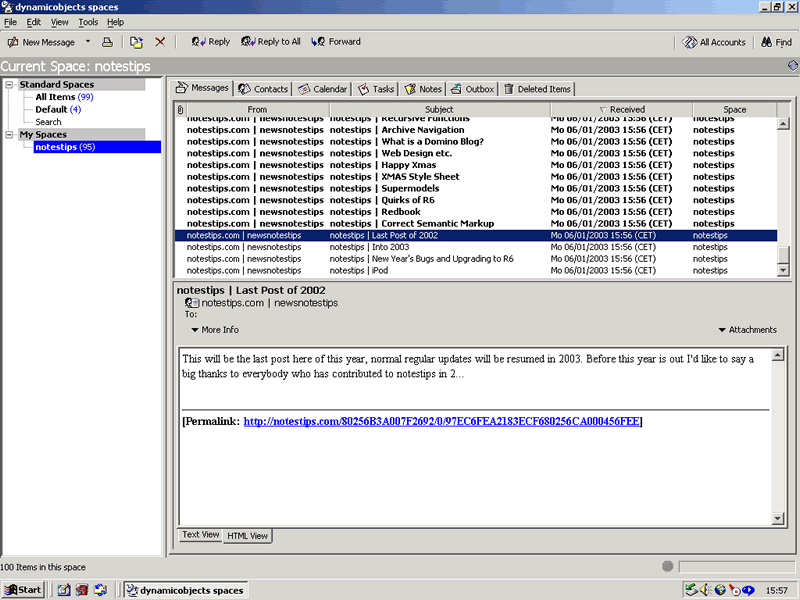
Task: Open the Tools menu
Action: [88, 22]
